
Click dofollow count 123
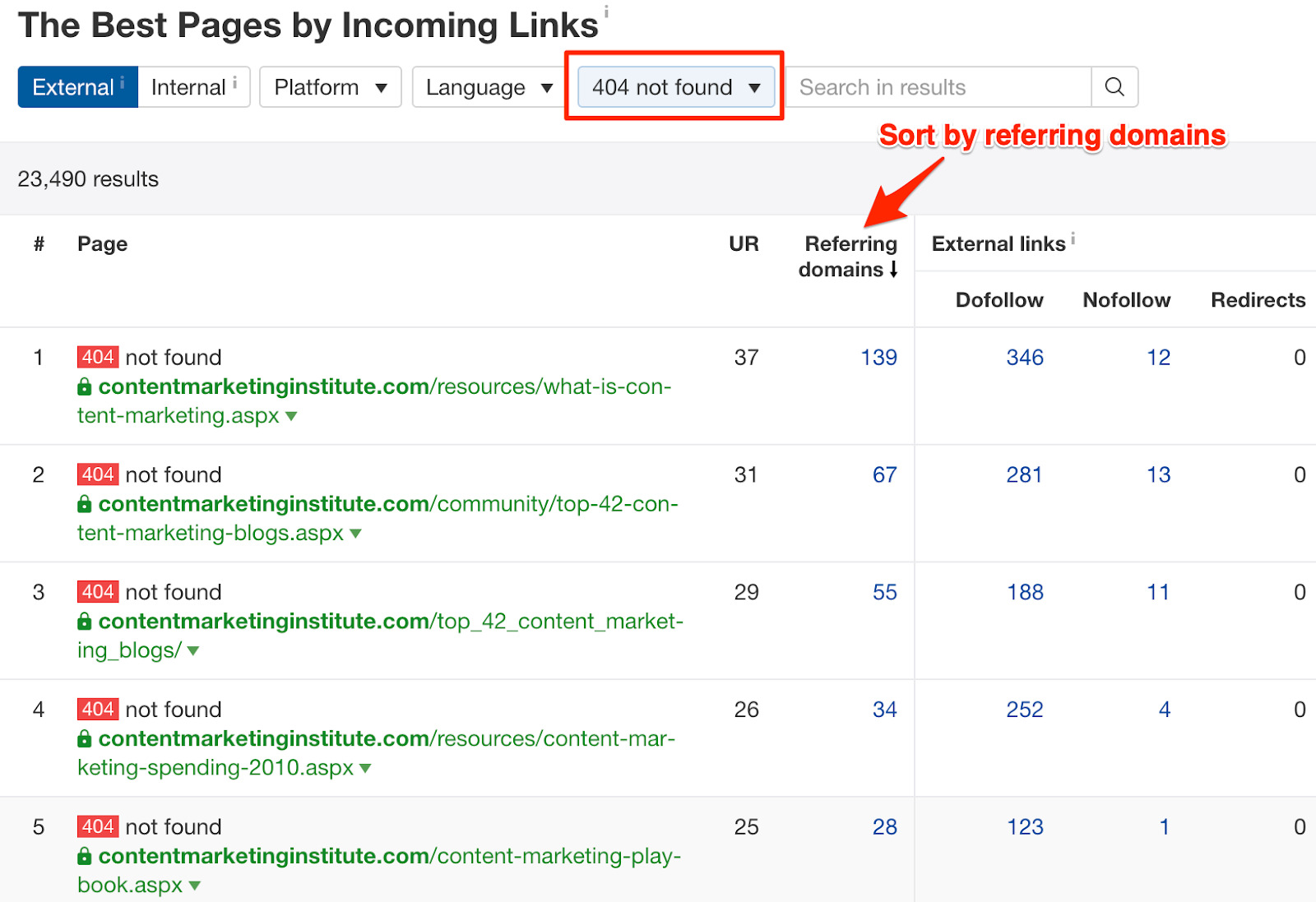1025,827
